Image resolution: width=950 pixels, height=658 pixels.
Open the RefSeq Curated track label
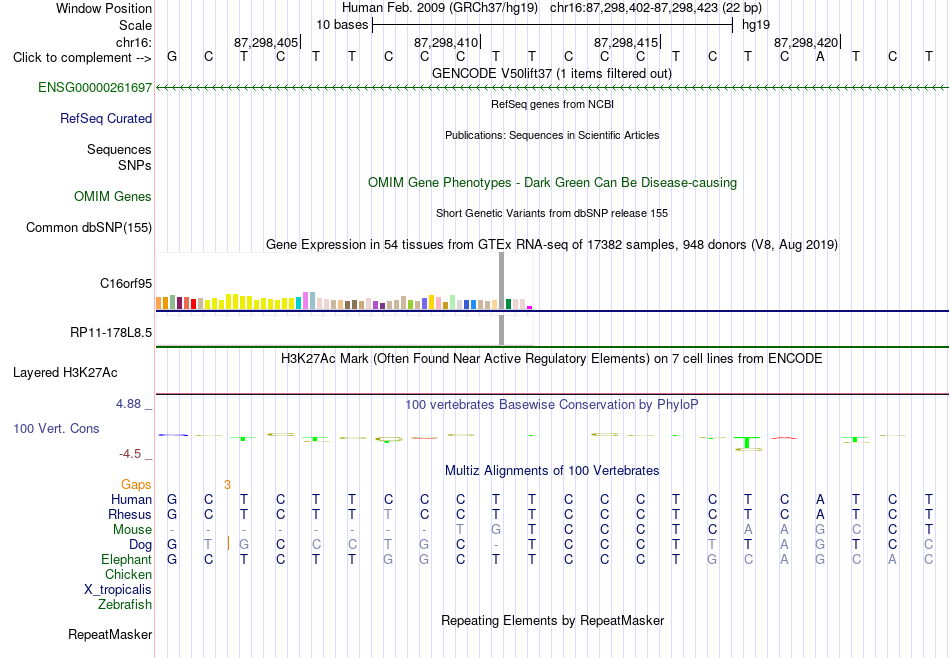click(x=106, y=119)
